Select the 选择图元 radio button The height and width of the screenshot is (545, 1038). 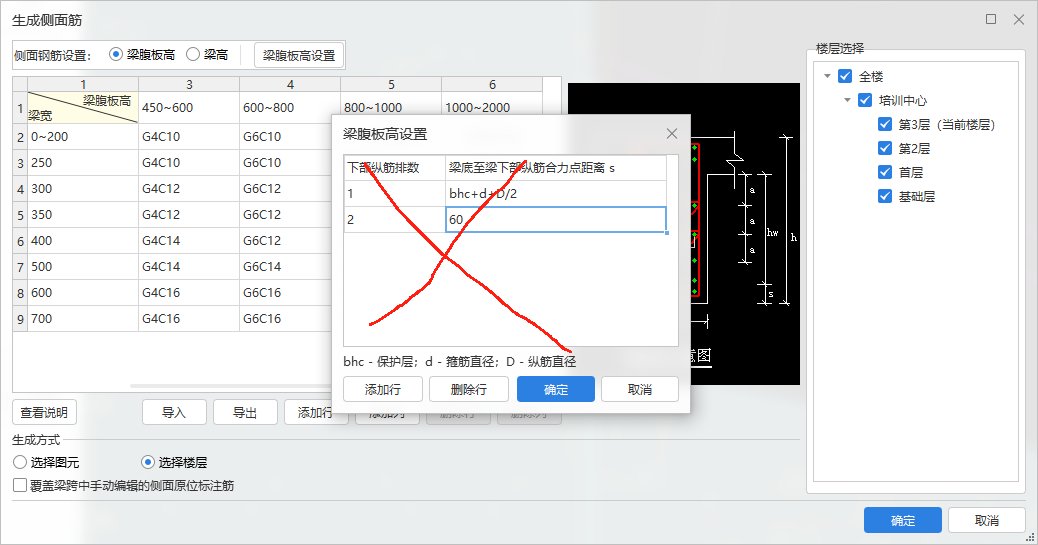pos(20,462)
